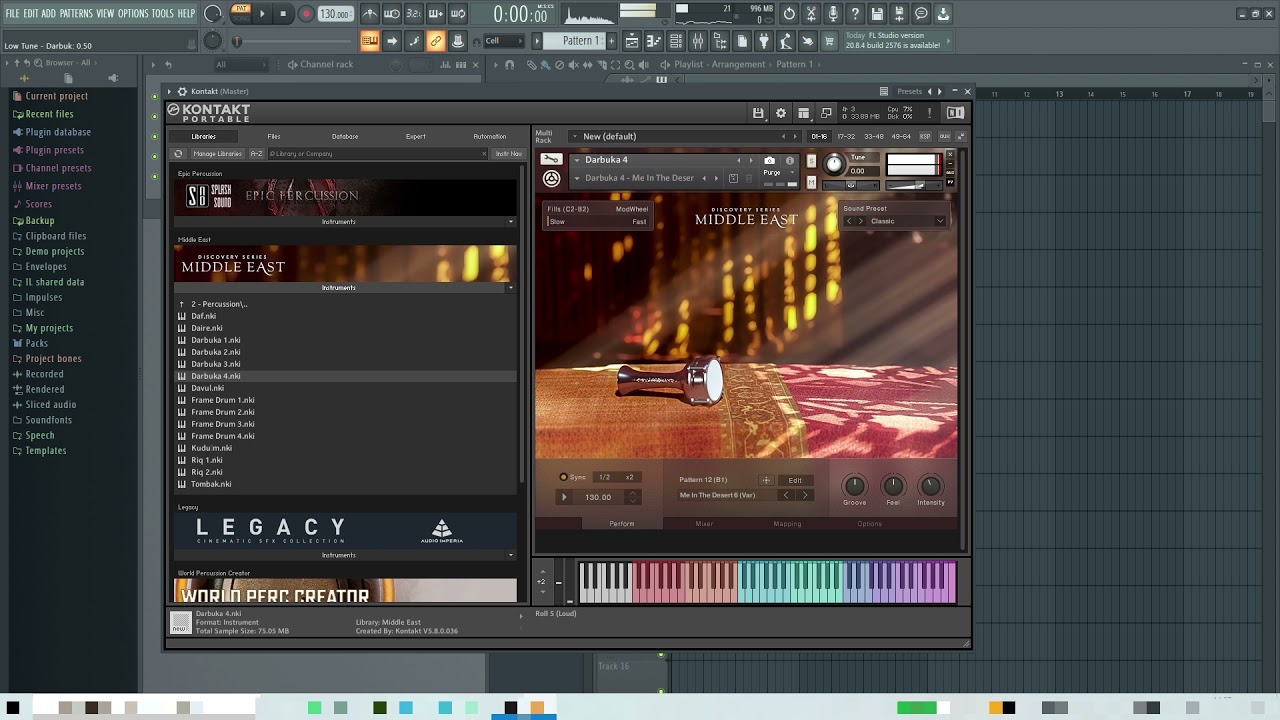Stop playback in the transport bar
This screenshot has height=720, width=1280.
tap(283, 14)
